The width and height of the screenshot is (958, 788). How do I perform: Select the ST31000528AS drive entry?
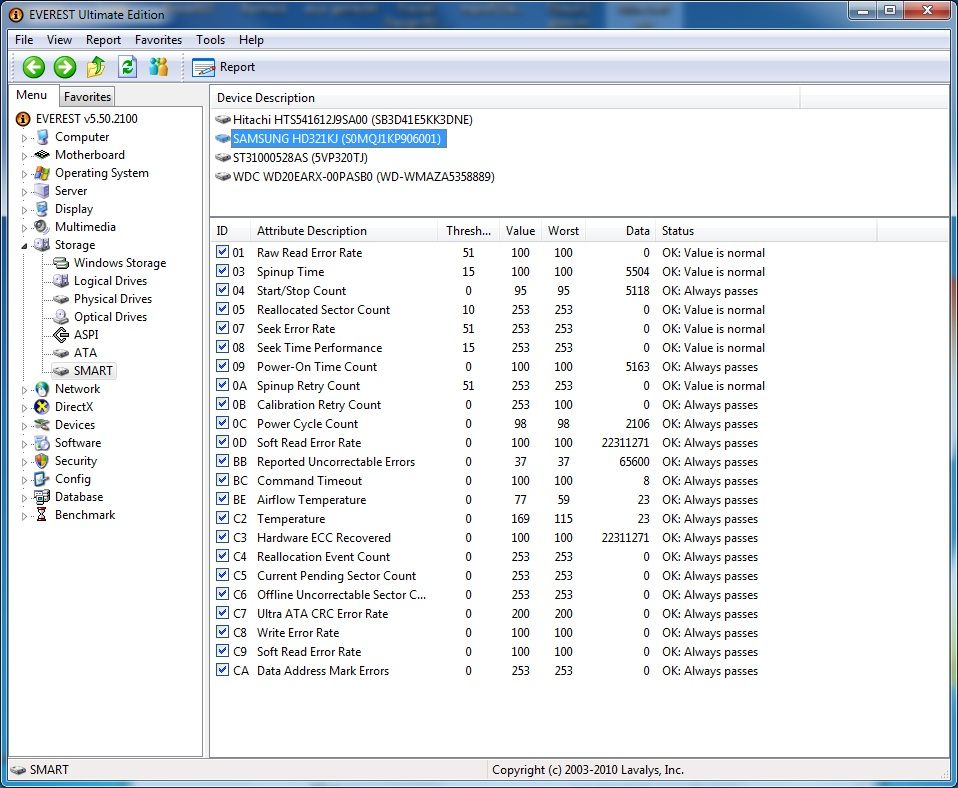pyautogui.click(x=300, y=158)
